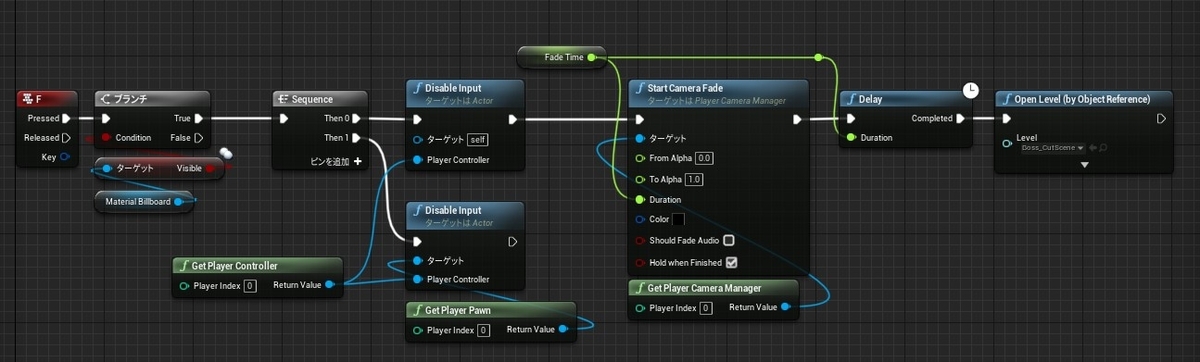Click the False exec pin on Branch

tap(199, 137)
